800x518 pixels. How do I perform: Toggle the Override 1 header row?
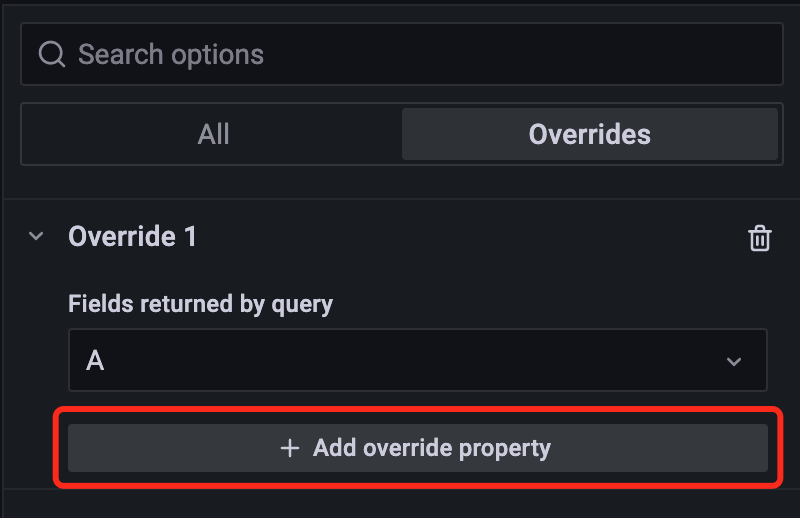click(x=400, y=237)
